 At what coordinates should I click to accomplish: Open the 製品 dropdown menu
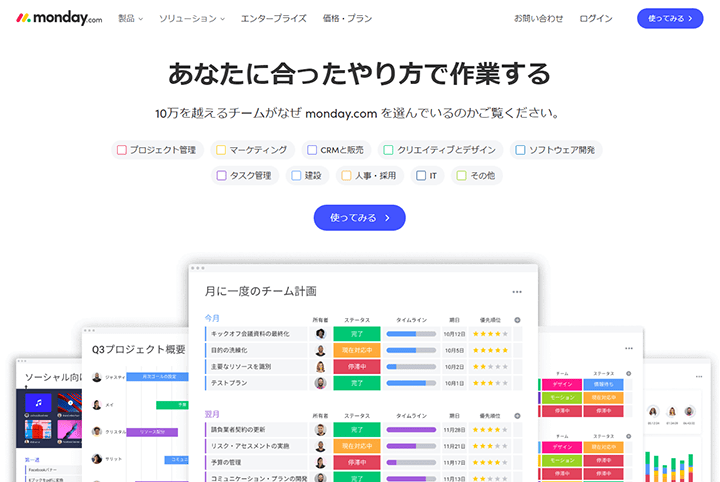[x=130, y=18]
